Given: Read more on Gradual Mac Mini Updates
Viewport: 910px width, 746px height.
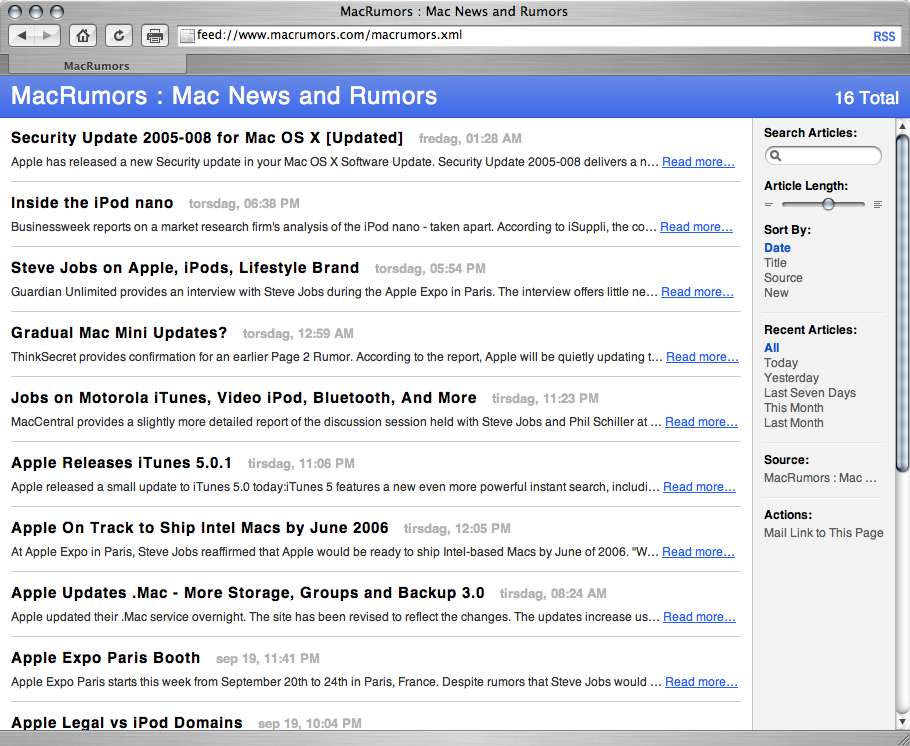Looking at the screenshot, I should [702, 357].
